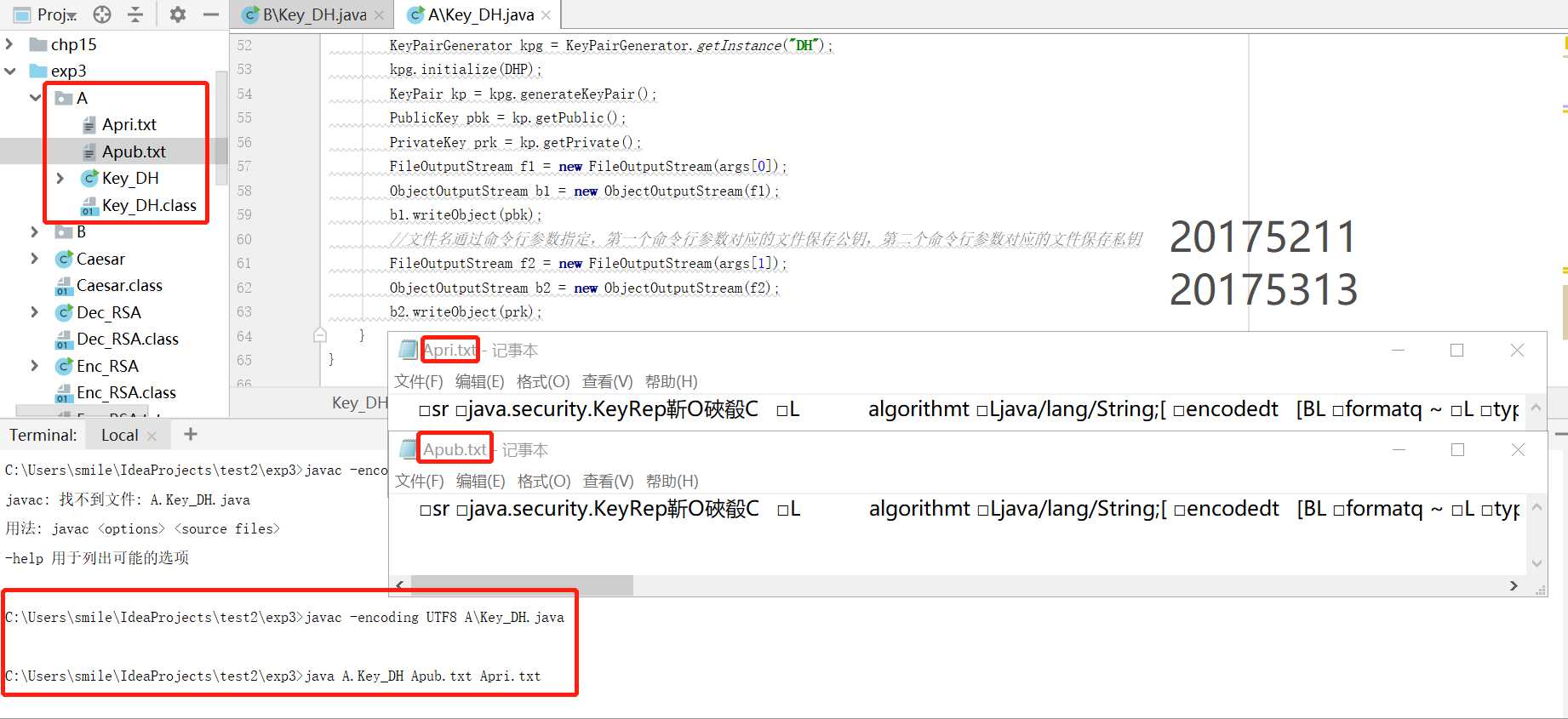1568x719 pixels.
Task: Open 格式(O) menu in Apub.txt Notepad
Action: (544, 481)
